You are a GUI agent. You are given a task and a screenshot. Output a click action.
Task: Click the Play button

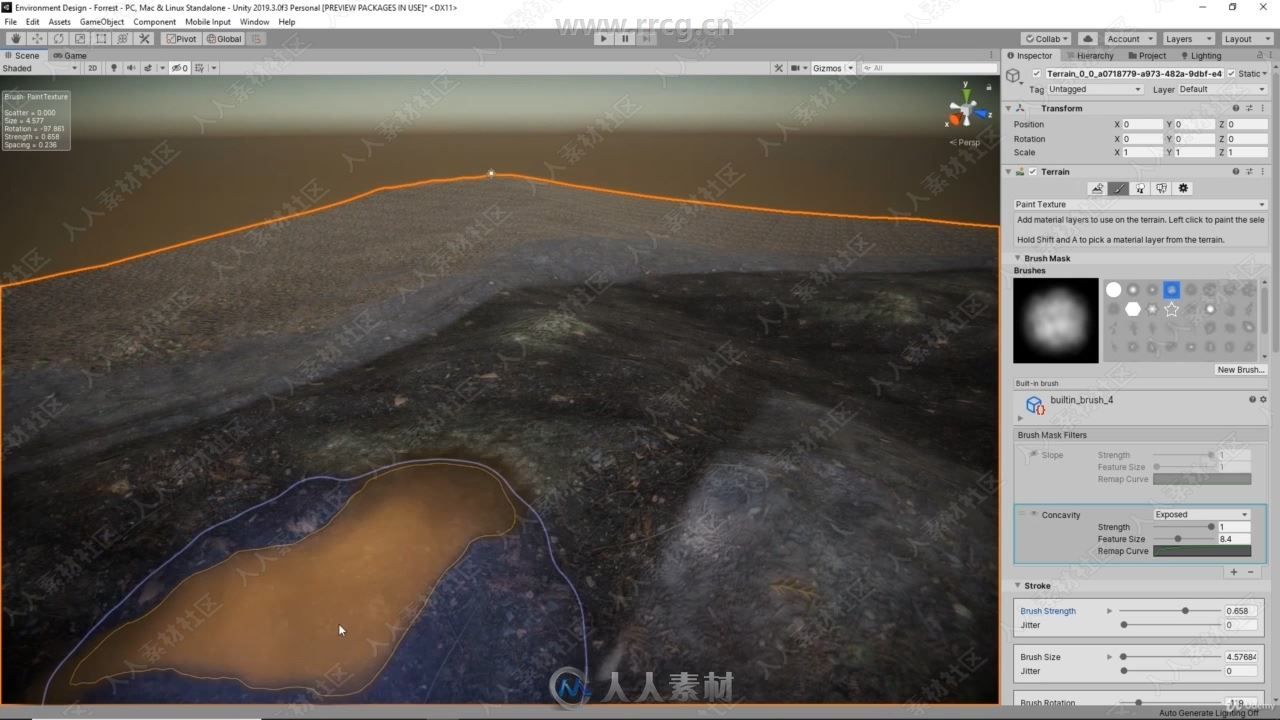pos(602,39)
